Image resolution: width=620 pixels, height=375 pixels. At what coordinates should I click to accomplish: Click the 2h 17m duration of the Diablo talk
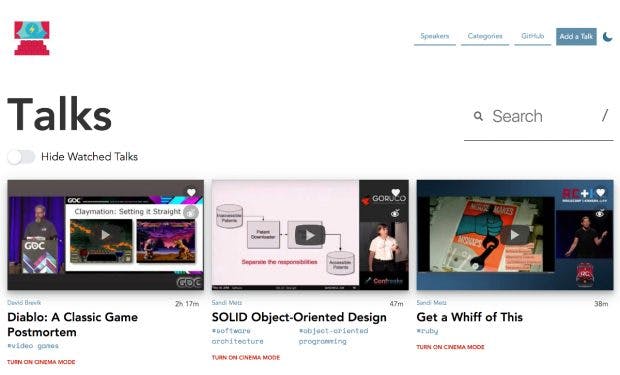pyautogui.click(x=187, y=304)
